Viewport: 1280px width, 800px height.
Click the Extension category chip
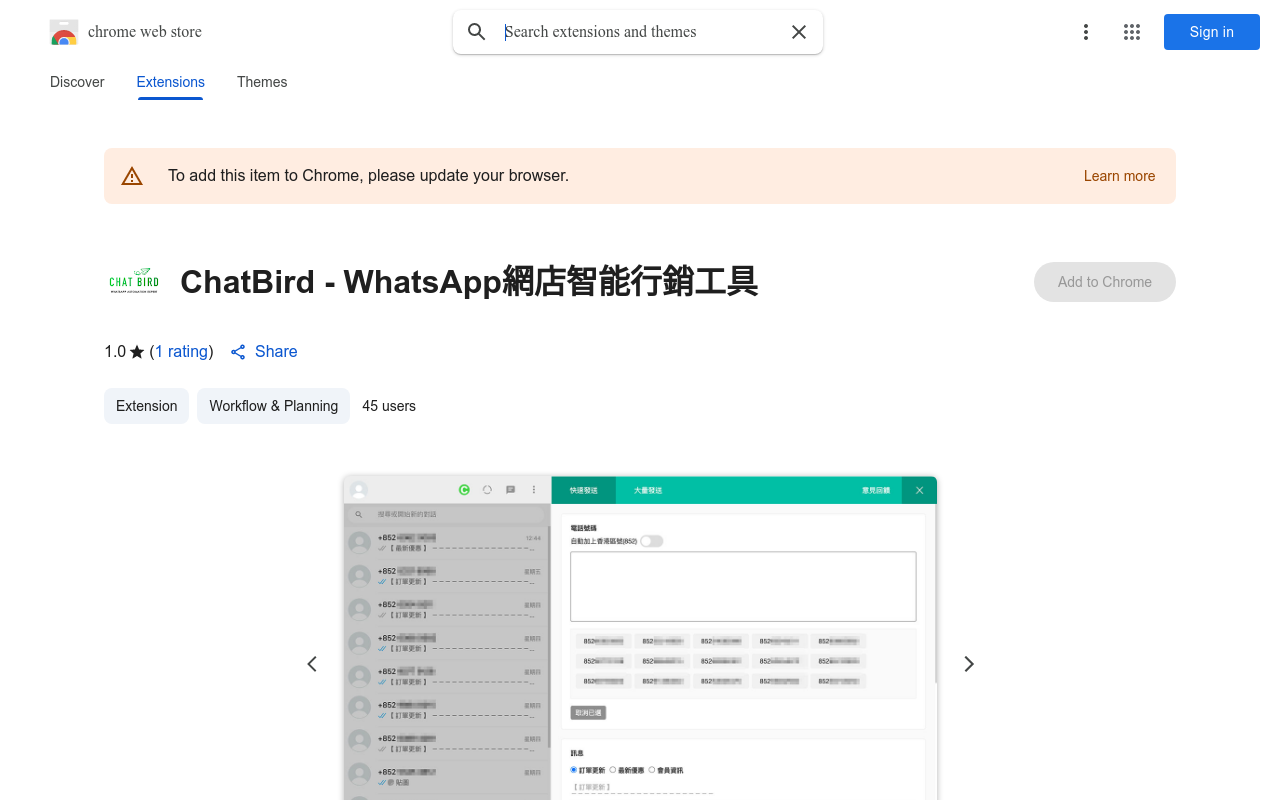146,406
